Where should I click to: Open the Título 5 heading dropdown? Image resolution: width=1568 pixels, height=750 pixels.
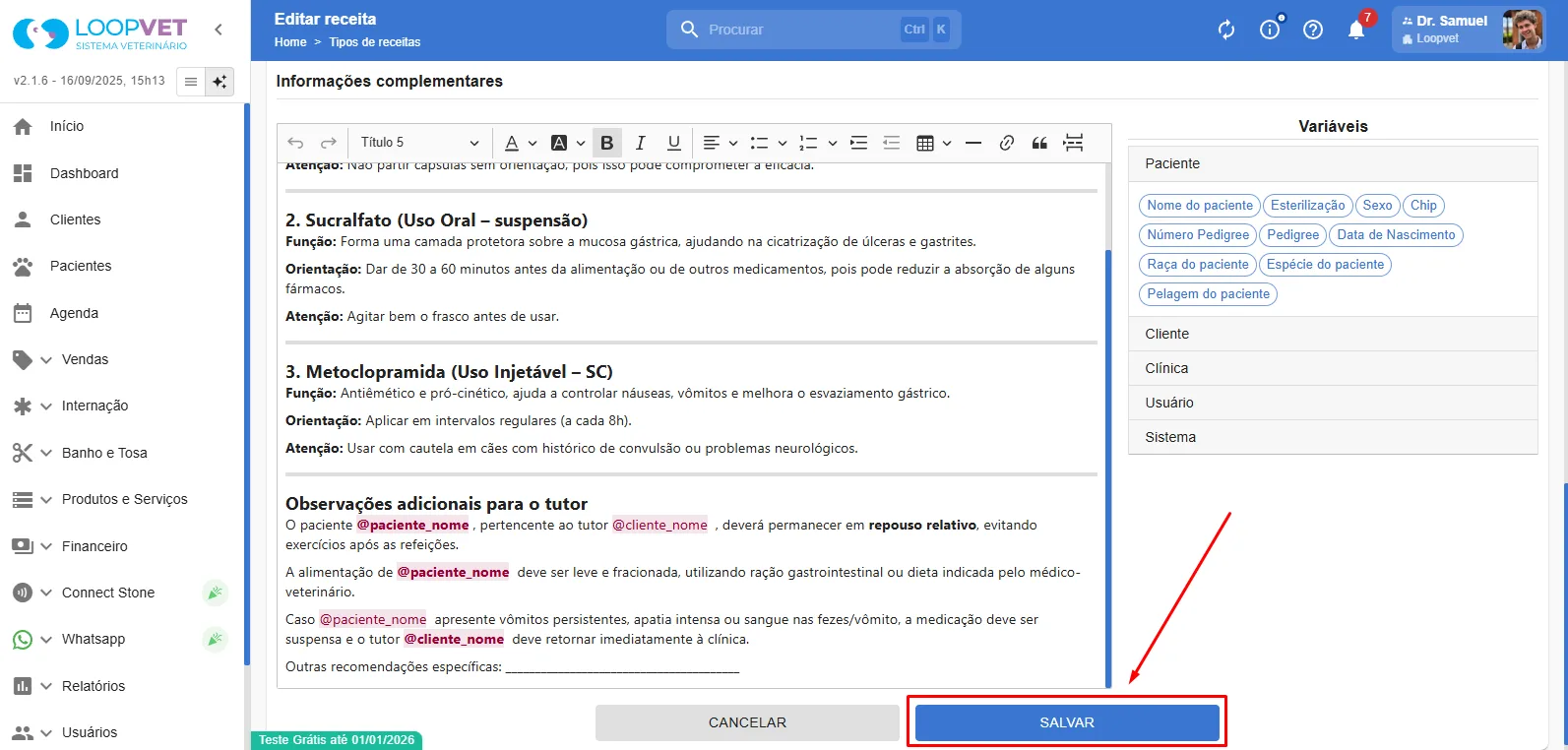(x=419, y=143)
